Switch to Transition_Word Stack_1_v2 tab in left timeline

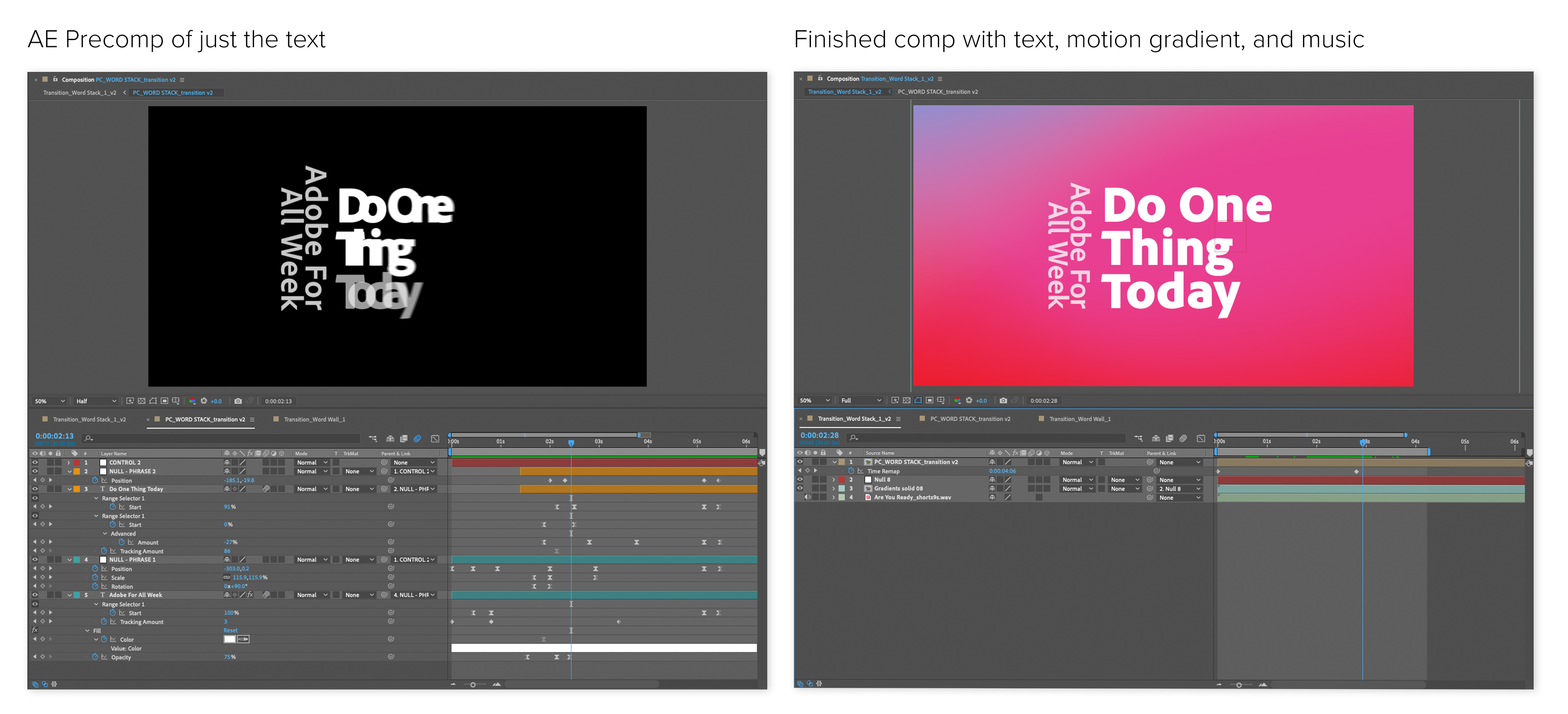click(x=89, y=419)
